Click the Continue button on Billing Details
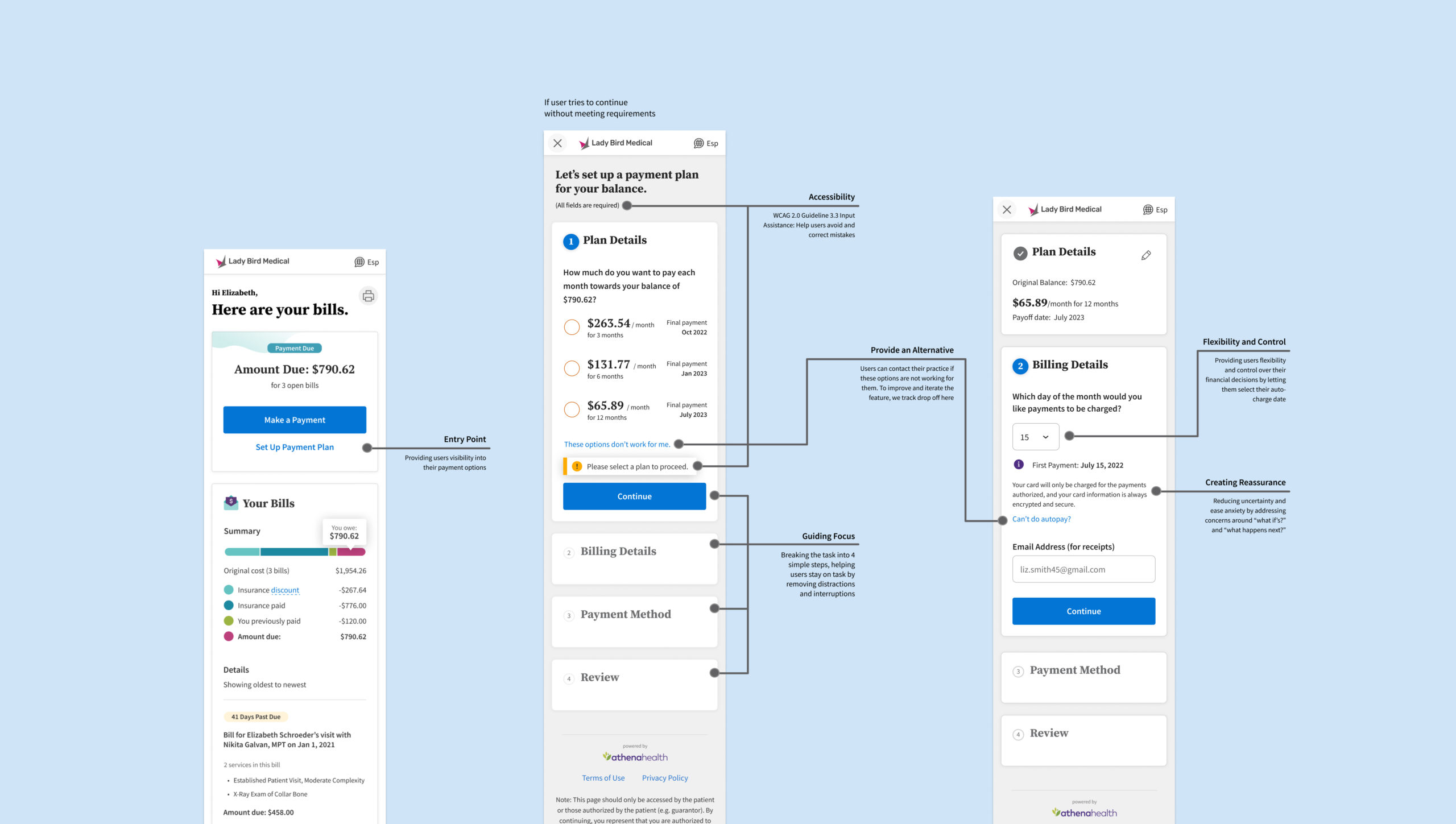This screenshot has height=824, width=1456. point(1083,611)
